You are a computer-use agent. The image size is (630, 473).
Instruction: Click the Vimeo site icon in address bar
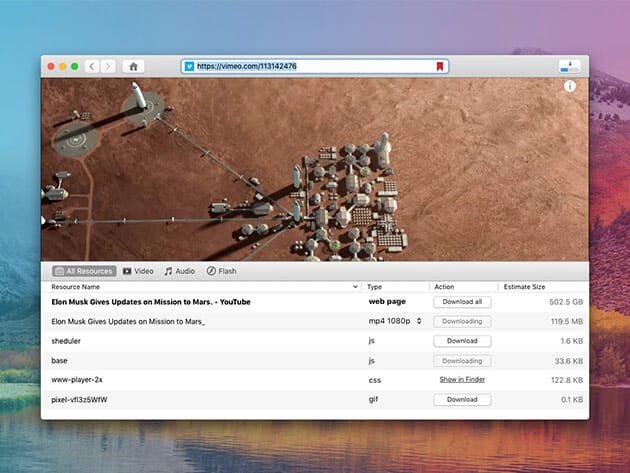point(189,67)
